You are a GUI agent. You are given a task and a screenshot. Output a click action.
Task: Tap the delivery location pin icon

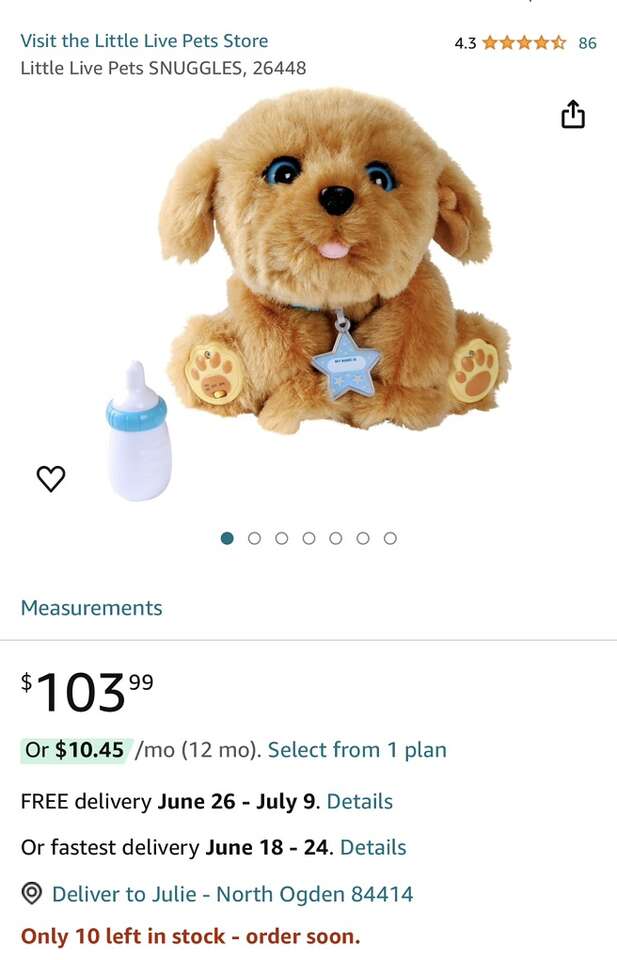[x=32, y=893]
